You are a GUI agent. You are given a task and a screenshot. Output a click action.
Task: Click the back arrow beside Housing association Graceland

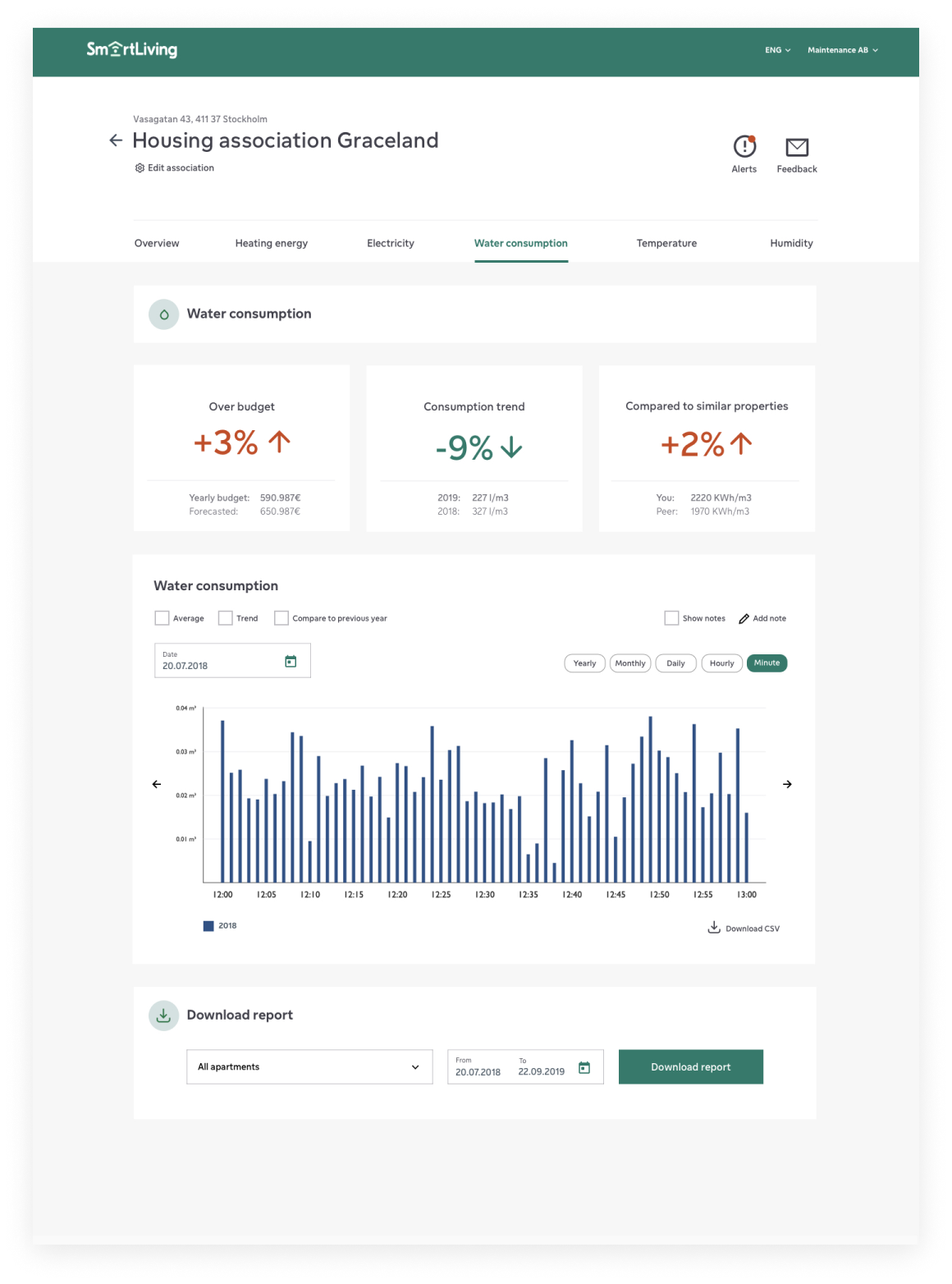tap(116, 140)
